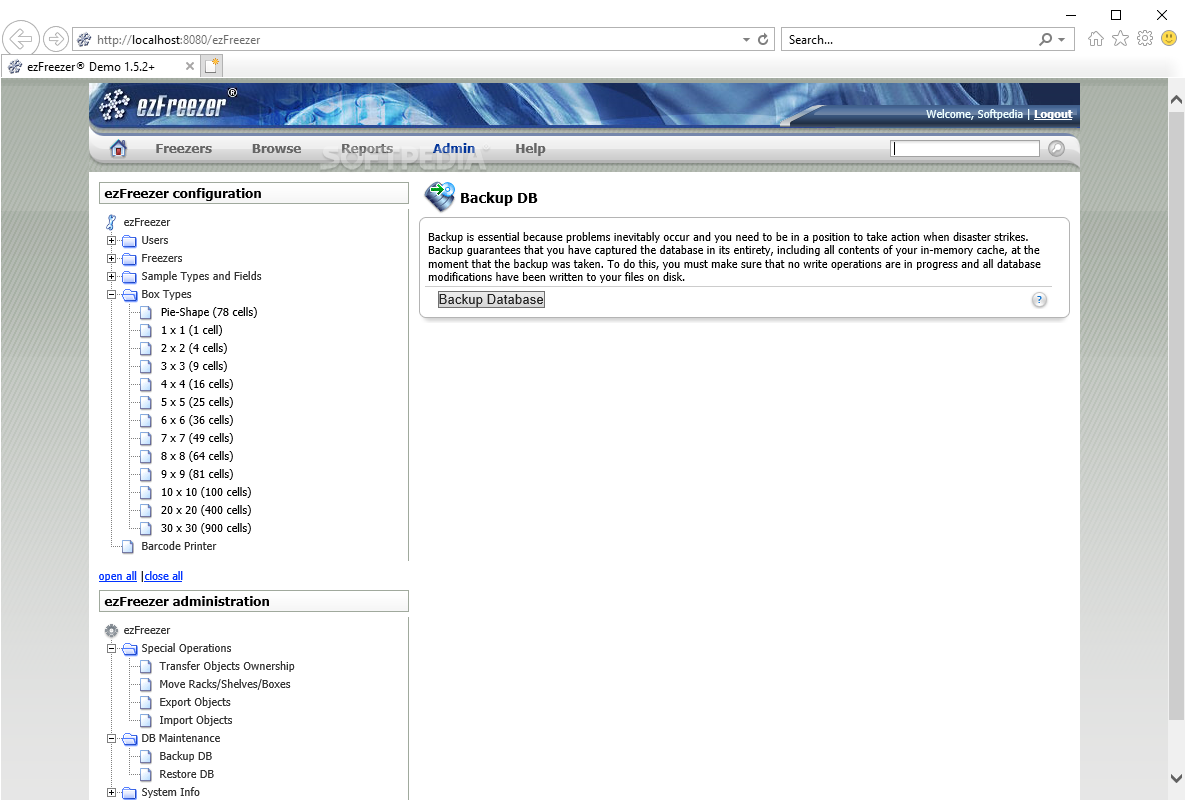This screenshot has height=801, width=1186.
Task: Select the 10 x 10 (100 cells) box type
Action: (x=206, y=492)
